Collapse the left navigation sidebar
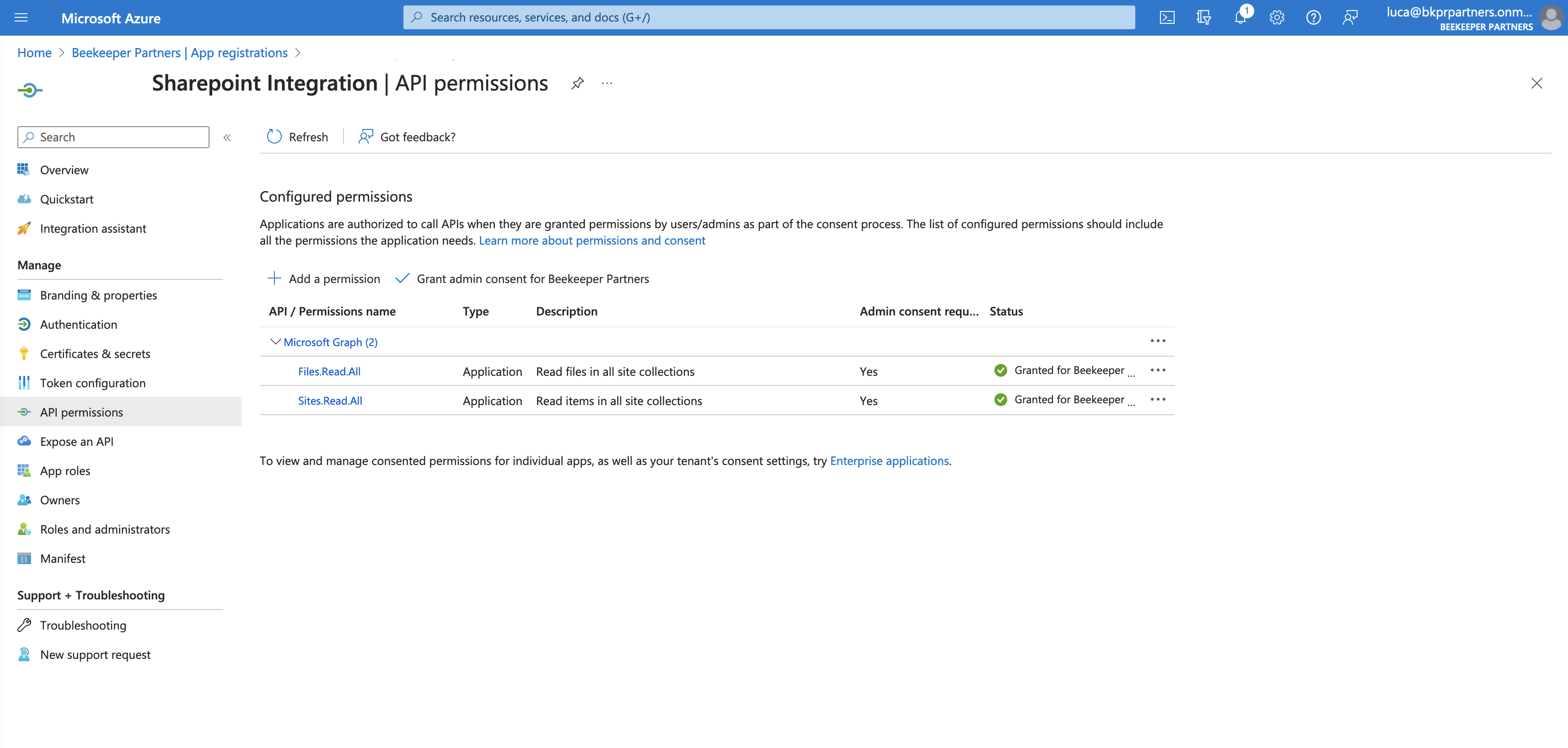 pyautogui.click(x=227, y=138)
